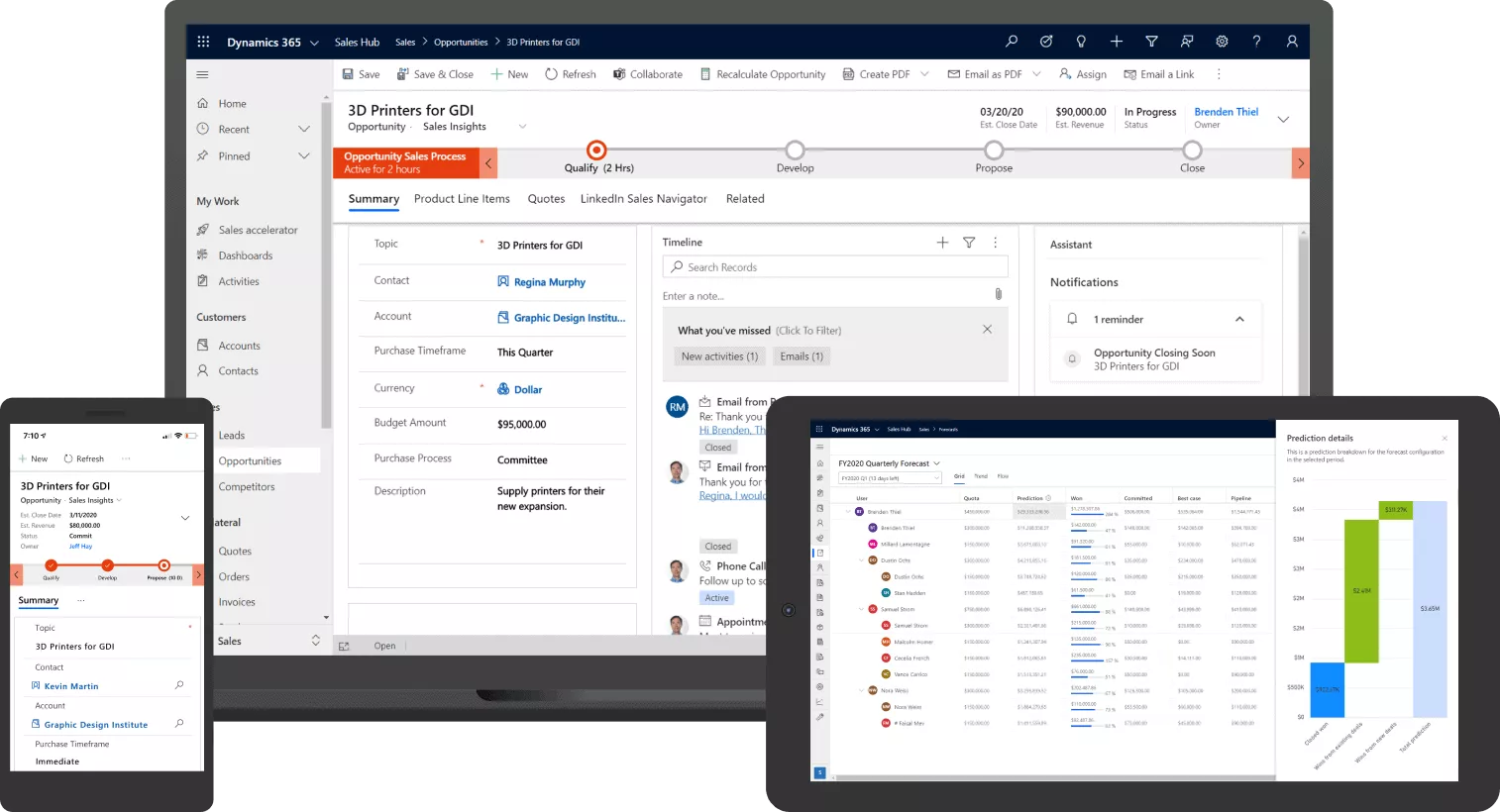Switch to the Product Line Items tab
This screenshot has width=1500, height=812.
pos(462,198)
